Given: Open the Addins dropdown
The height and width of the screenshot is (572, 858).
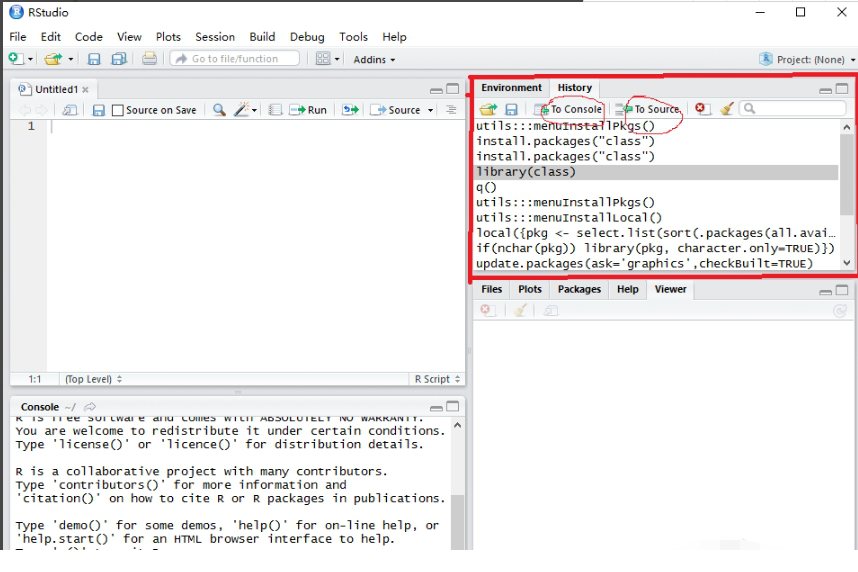Looking at the screenshot, I should click(x=374, y=59).
